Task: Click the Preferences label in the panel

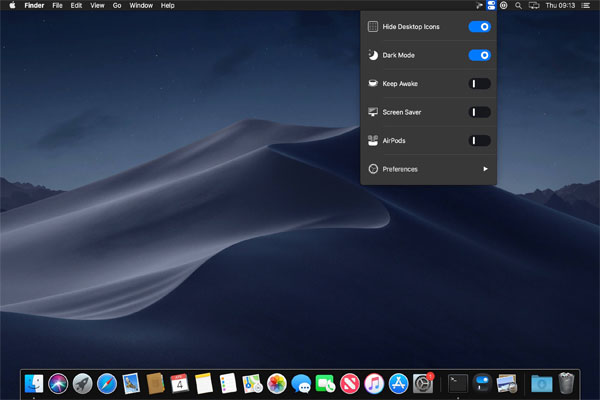Action: click(400, 169)
